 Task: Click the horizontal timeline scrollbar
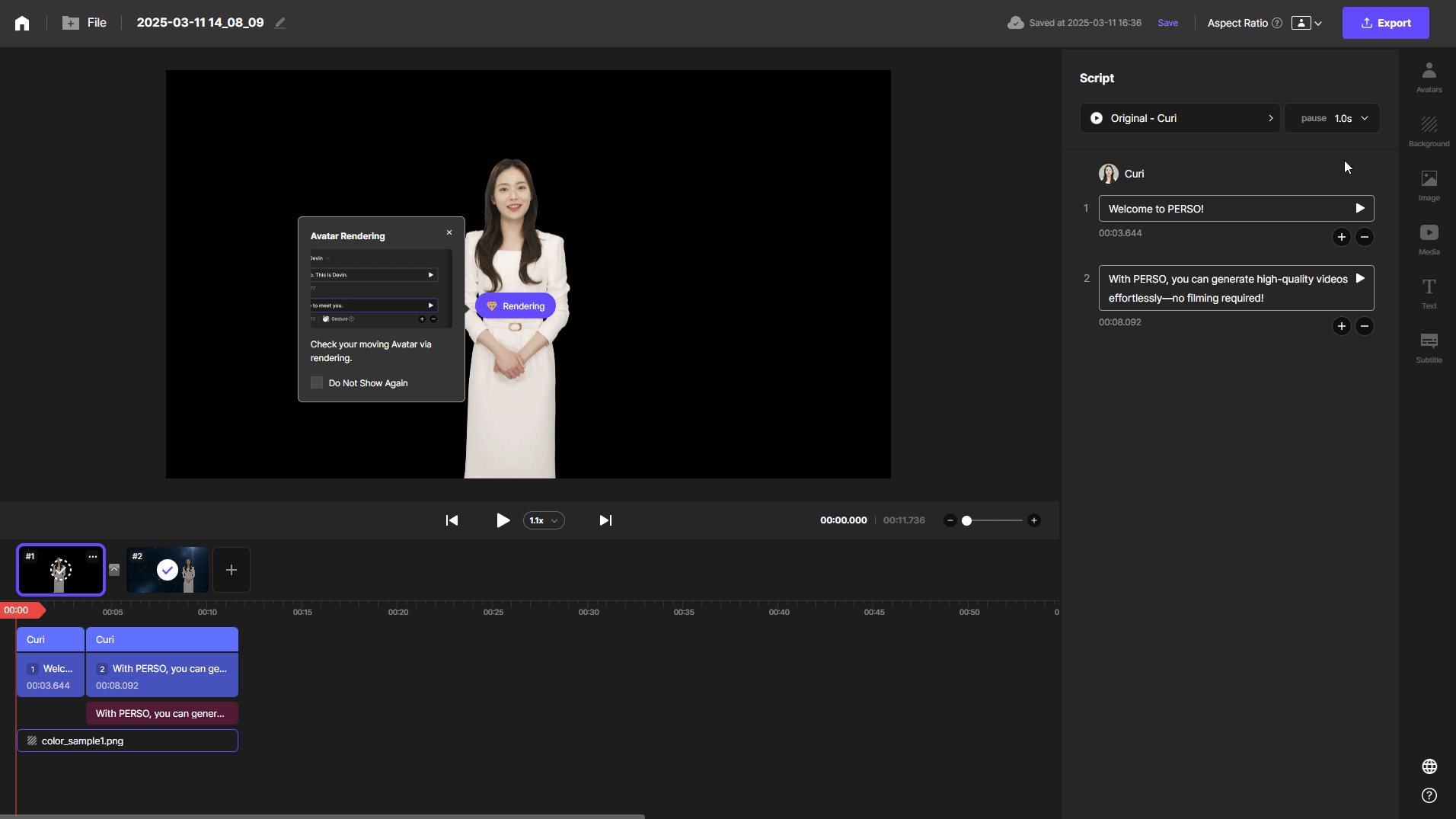point(322,816)
